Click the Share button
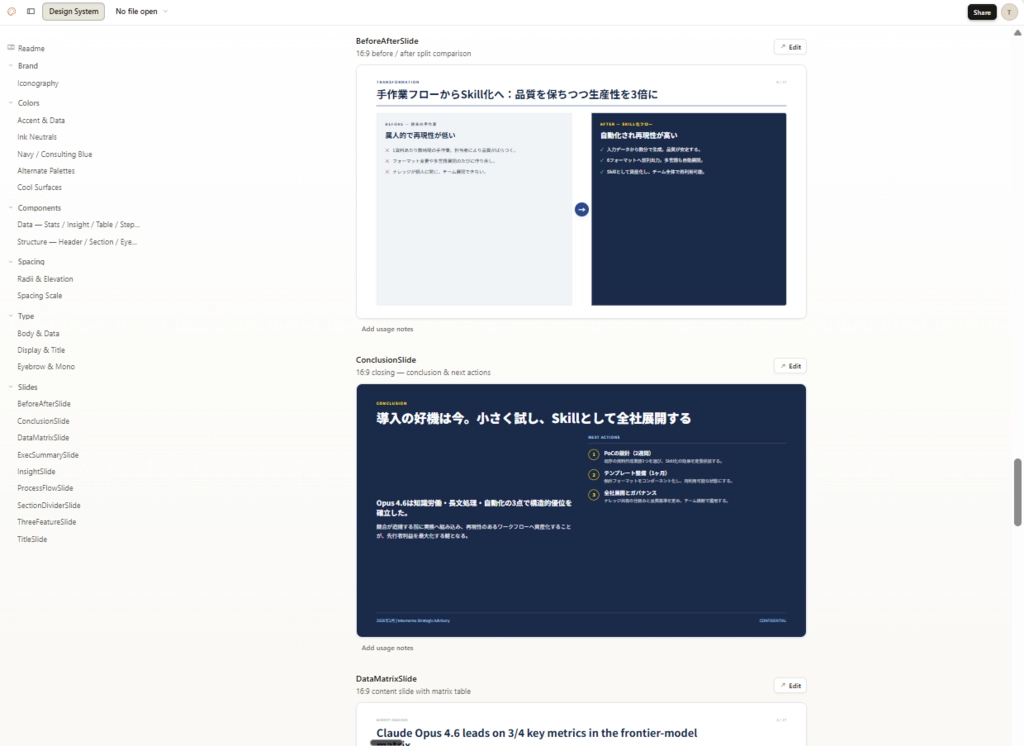The width and height of the screenshot is (1024, 746). 982,12
